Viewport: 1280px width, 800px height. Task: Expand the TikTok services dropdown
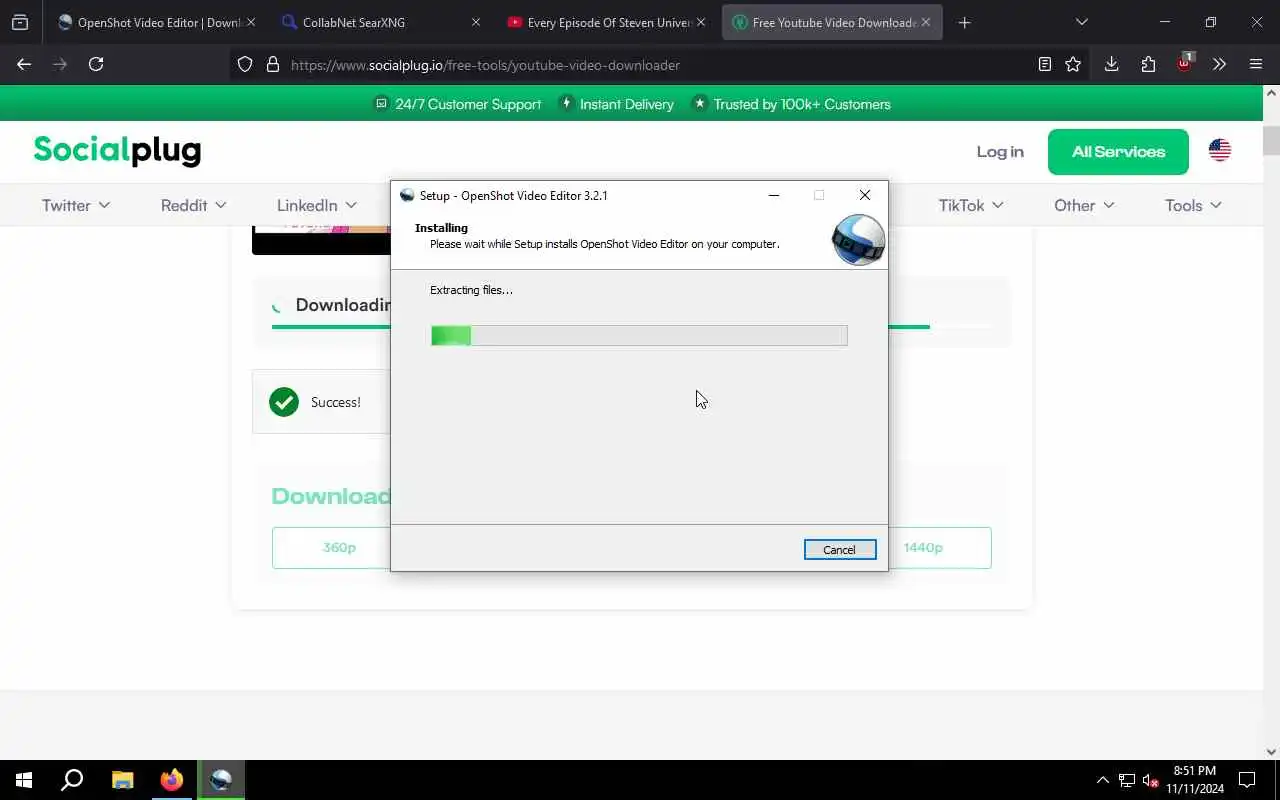point(971,205)
